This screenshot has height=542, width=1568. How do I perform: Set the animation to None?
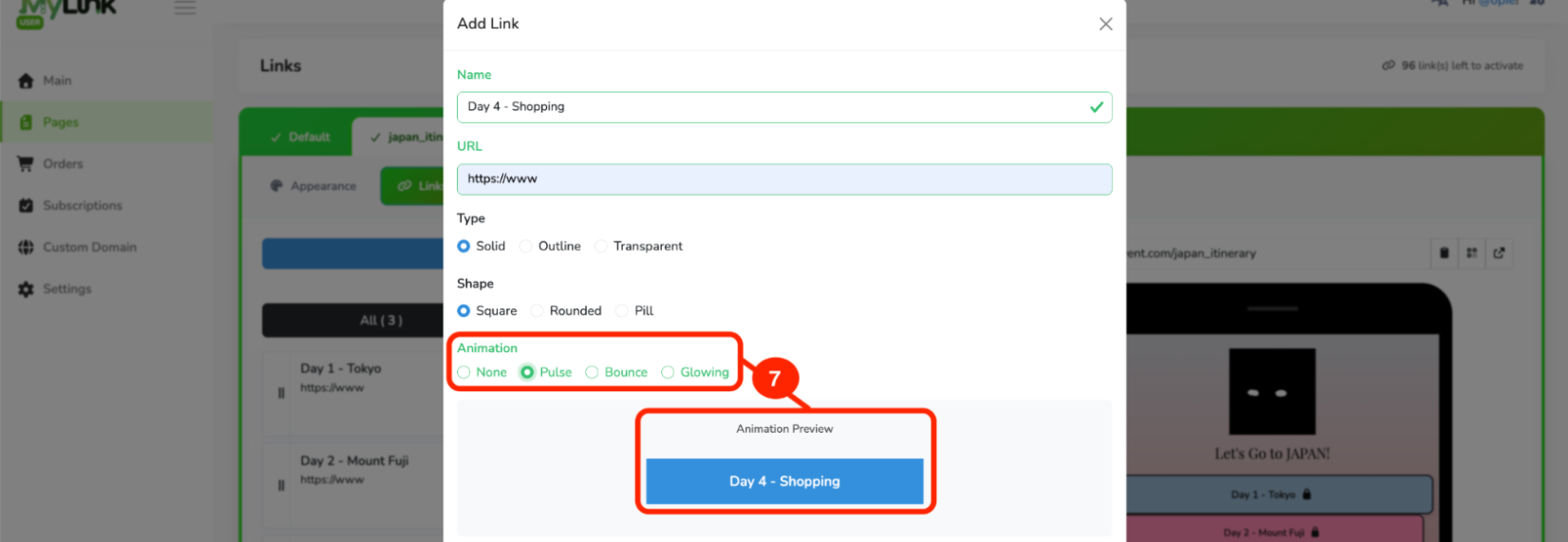463,372
